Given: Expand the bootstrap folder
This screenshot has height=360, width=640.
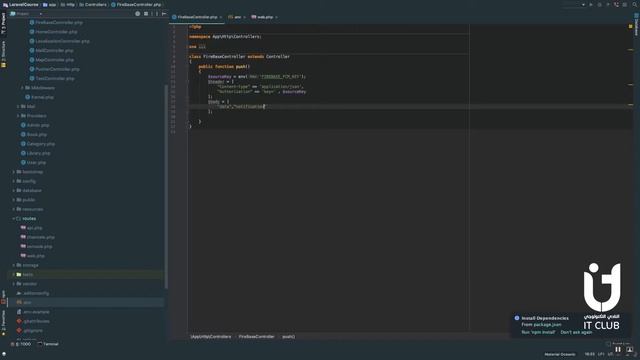Looking at the screenshot, I should [13, 172].
